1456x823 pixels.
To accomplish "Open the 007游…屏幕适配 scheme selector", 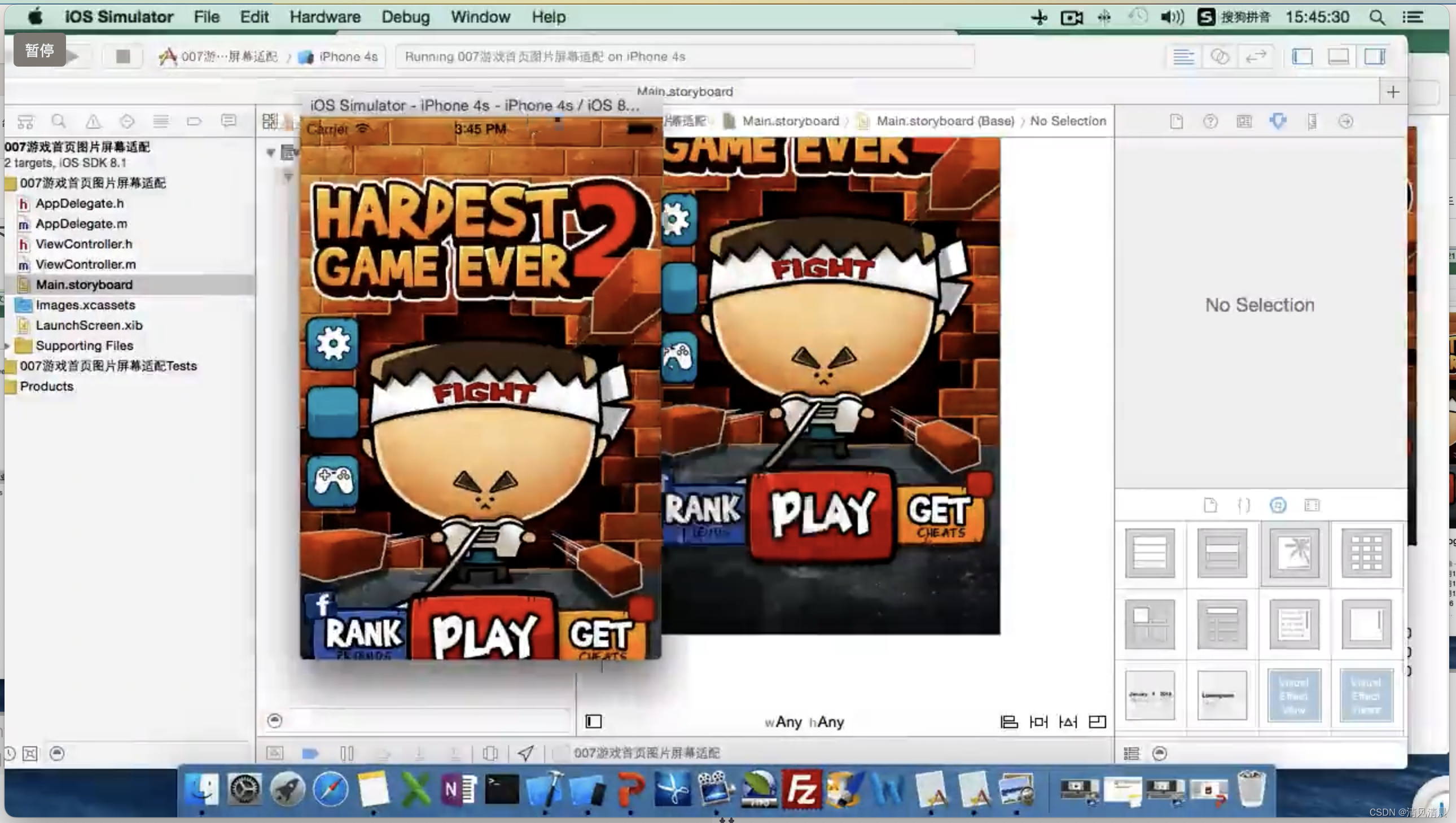I will 218,56.
